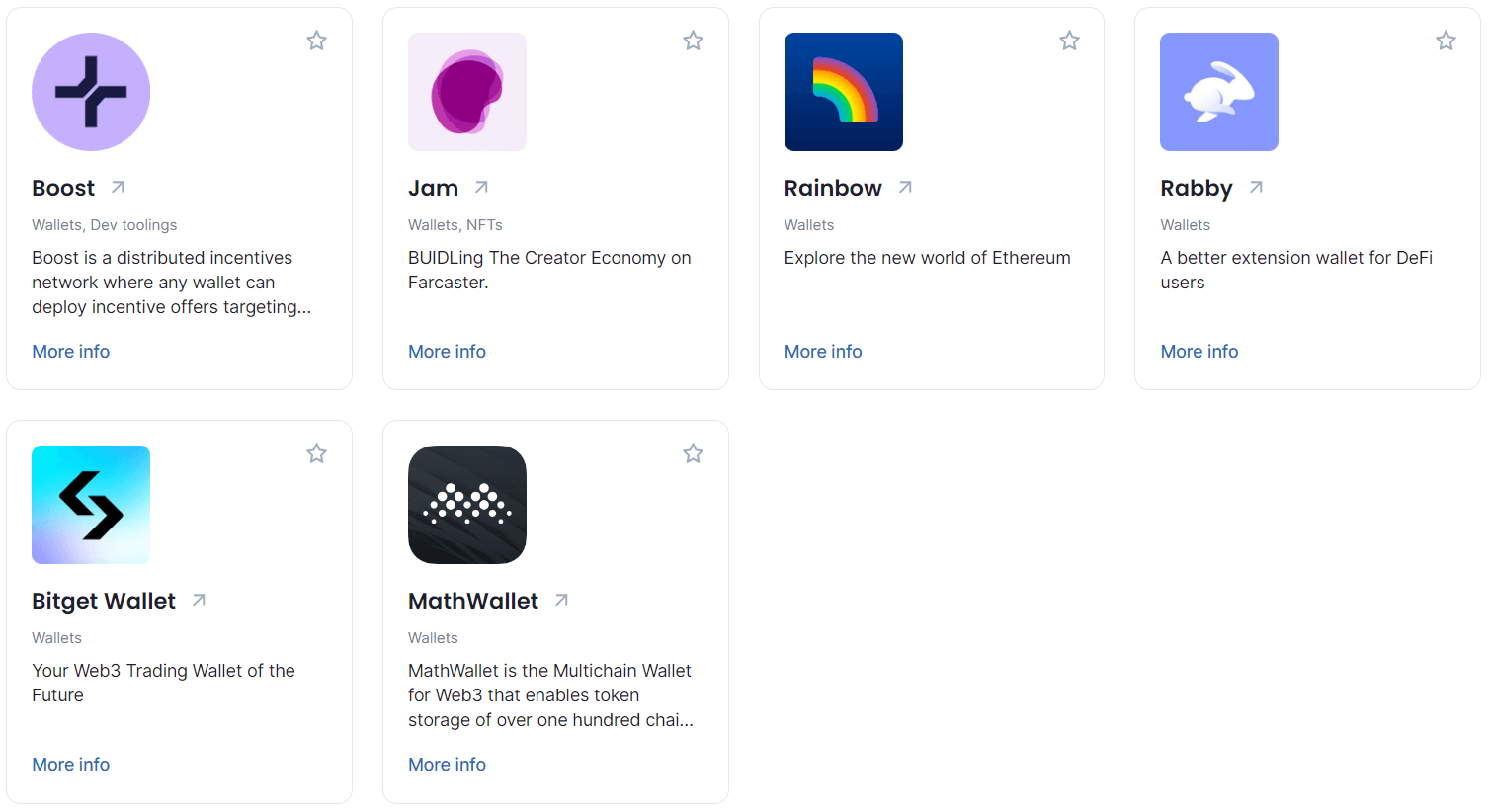The height and width of the screenshot is (812, 1488).
Task: Open MathWallet external link arrow
Action: [x=561, y=600]
